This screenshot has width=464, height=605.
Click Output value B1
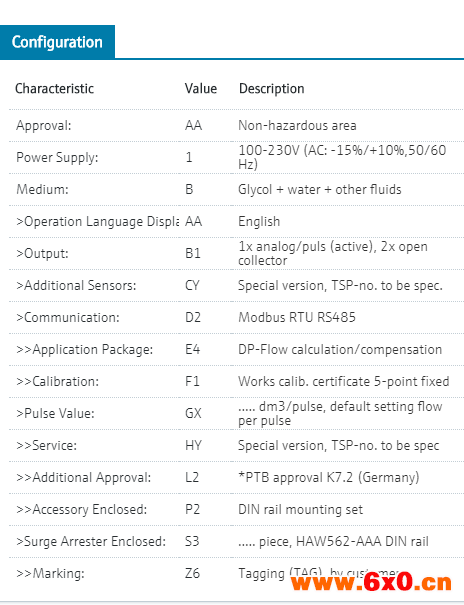[193, 253]
